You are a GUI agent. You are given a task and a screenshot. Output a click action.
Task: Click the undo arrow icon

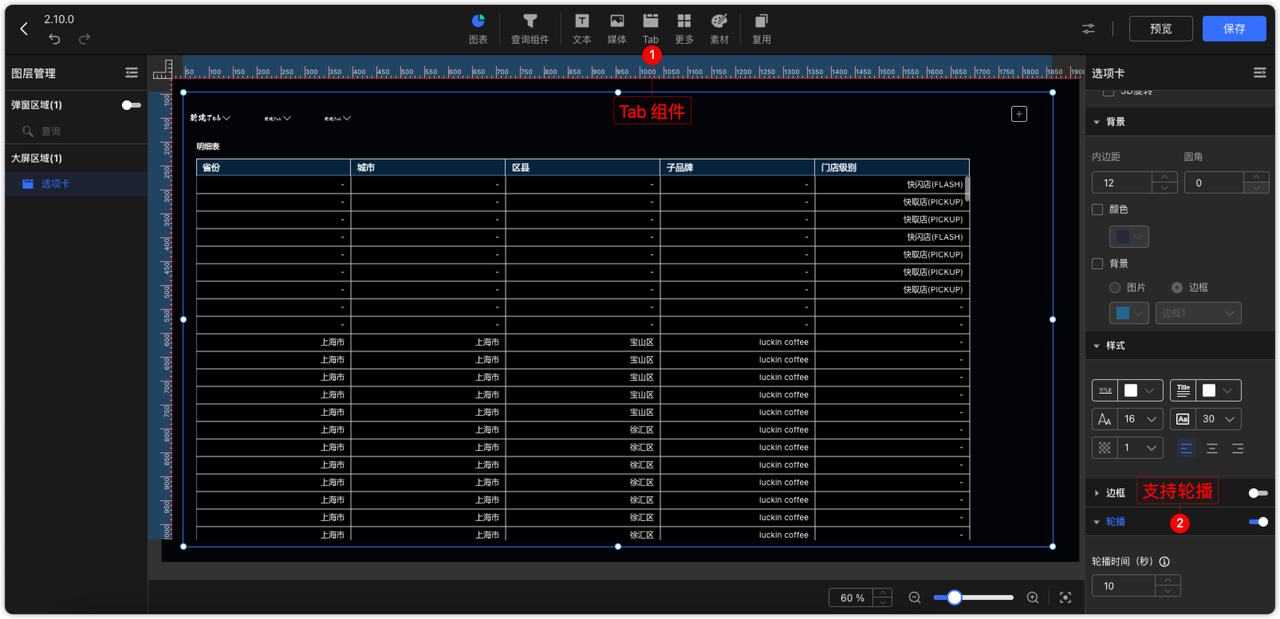(x=55, y=37)
